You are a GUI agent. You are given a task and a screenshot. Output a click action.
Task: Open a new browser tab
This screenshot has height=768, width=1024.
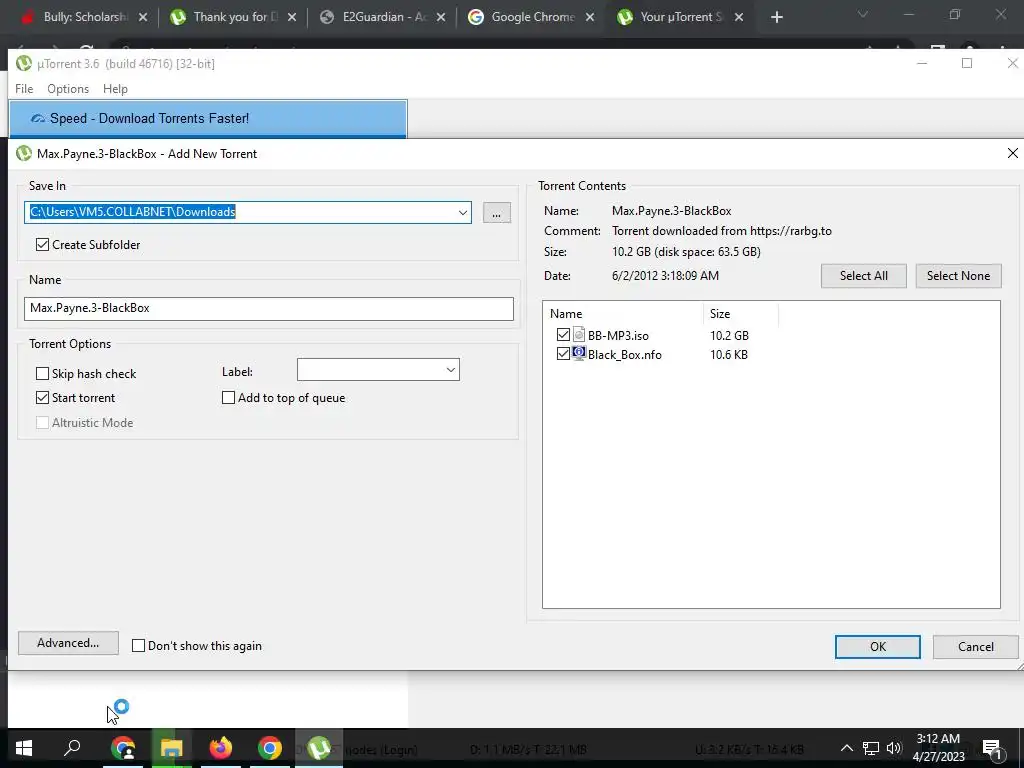click(x=776, y=18)
